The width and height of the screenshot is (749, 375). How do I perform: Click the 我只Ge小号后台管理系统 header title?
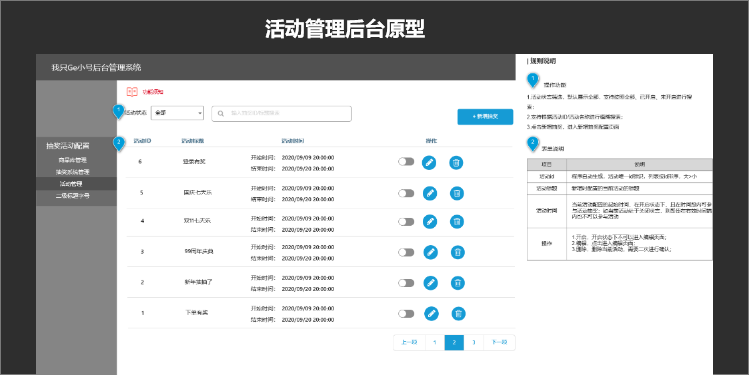click(x=96, y=67)
